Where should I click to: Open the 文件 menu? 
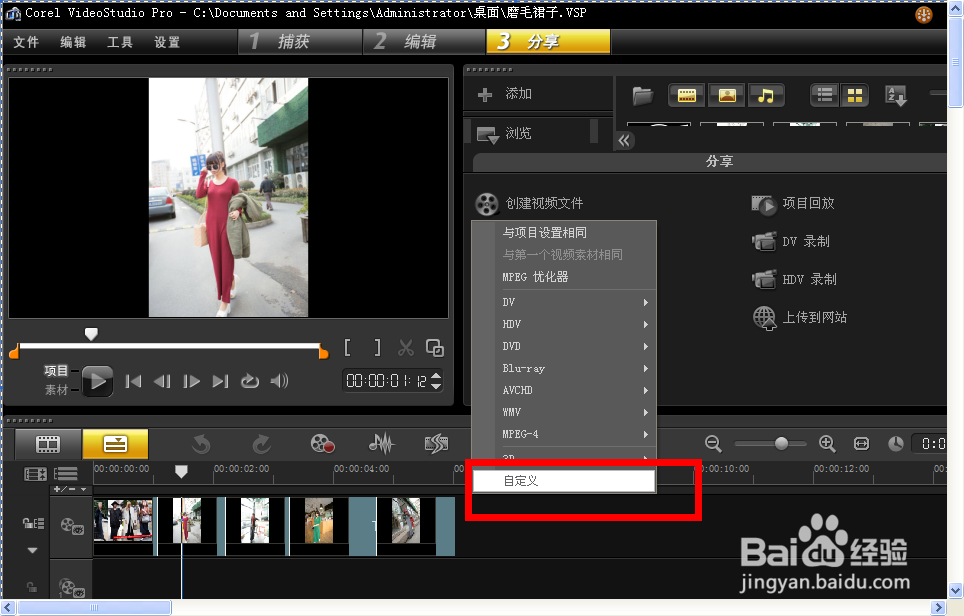click(x=26, y=42)
